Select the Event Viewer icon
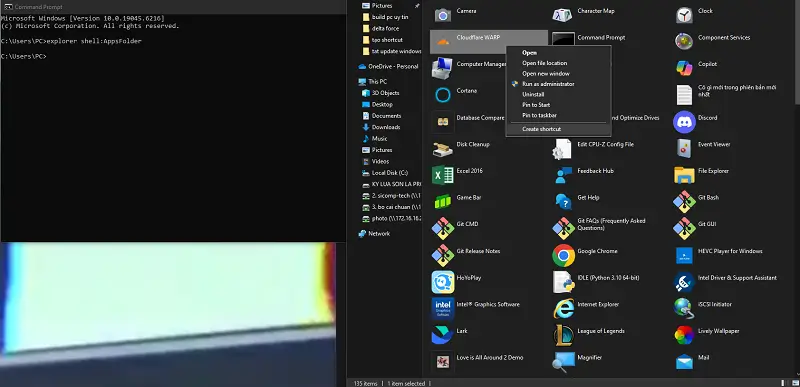The width and height of the screenshot is (800, 387). pos(684,148)
